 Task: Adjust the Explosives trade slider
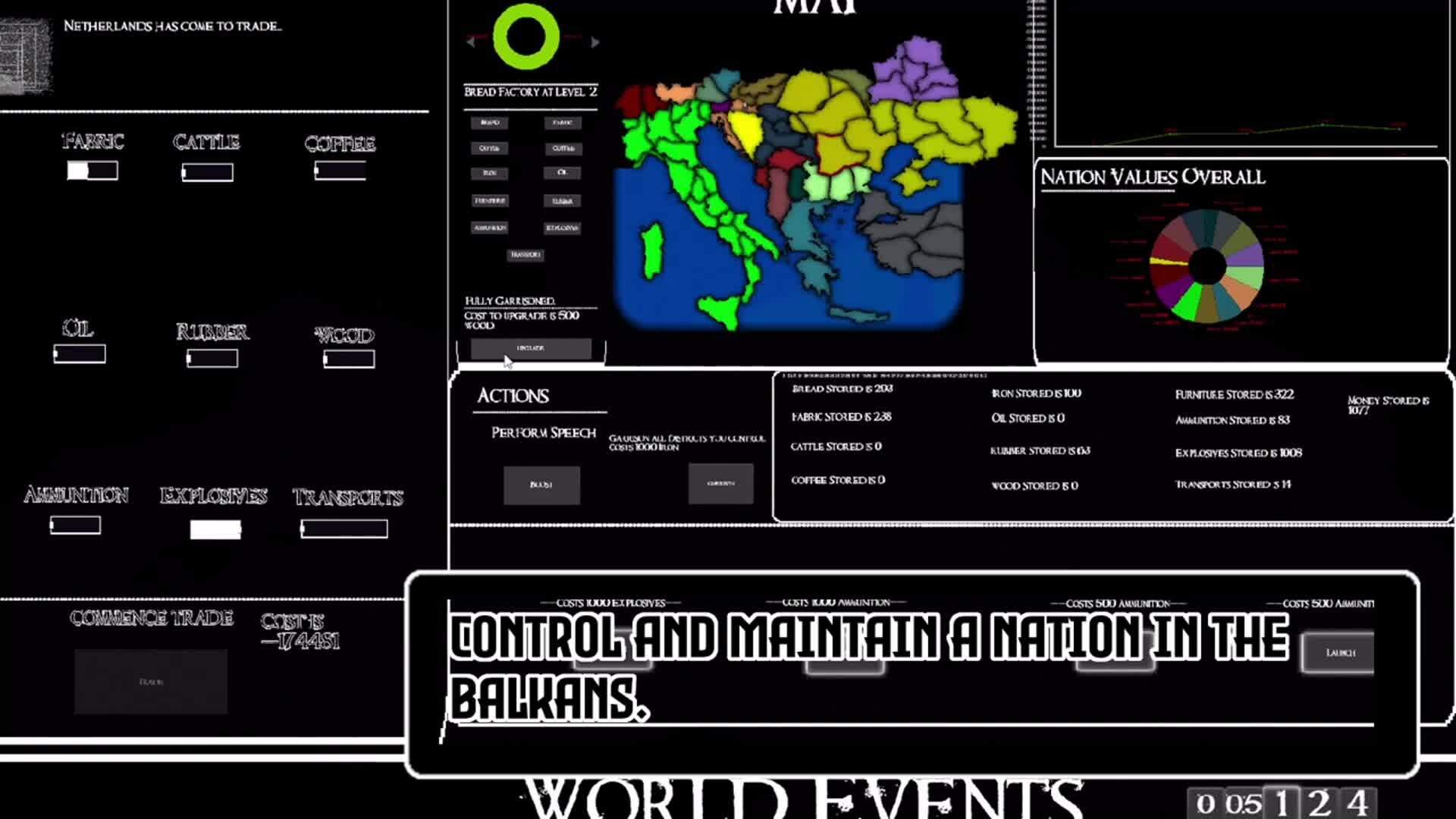point(215,529)
